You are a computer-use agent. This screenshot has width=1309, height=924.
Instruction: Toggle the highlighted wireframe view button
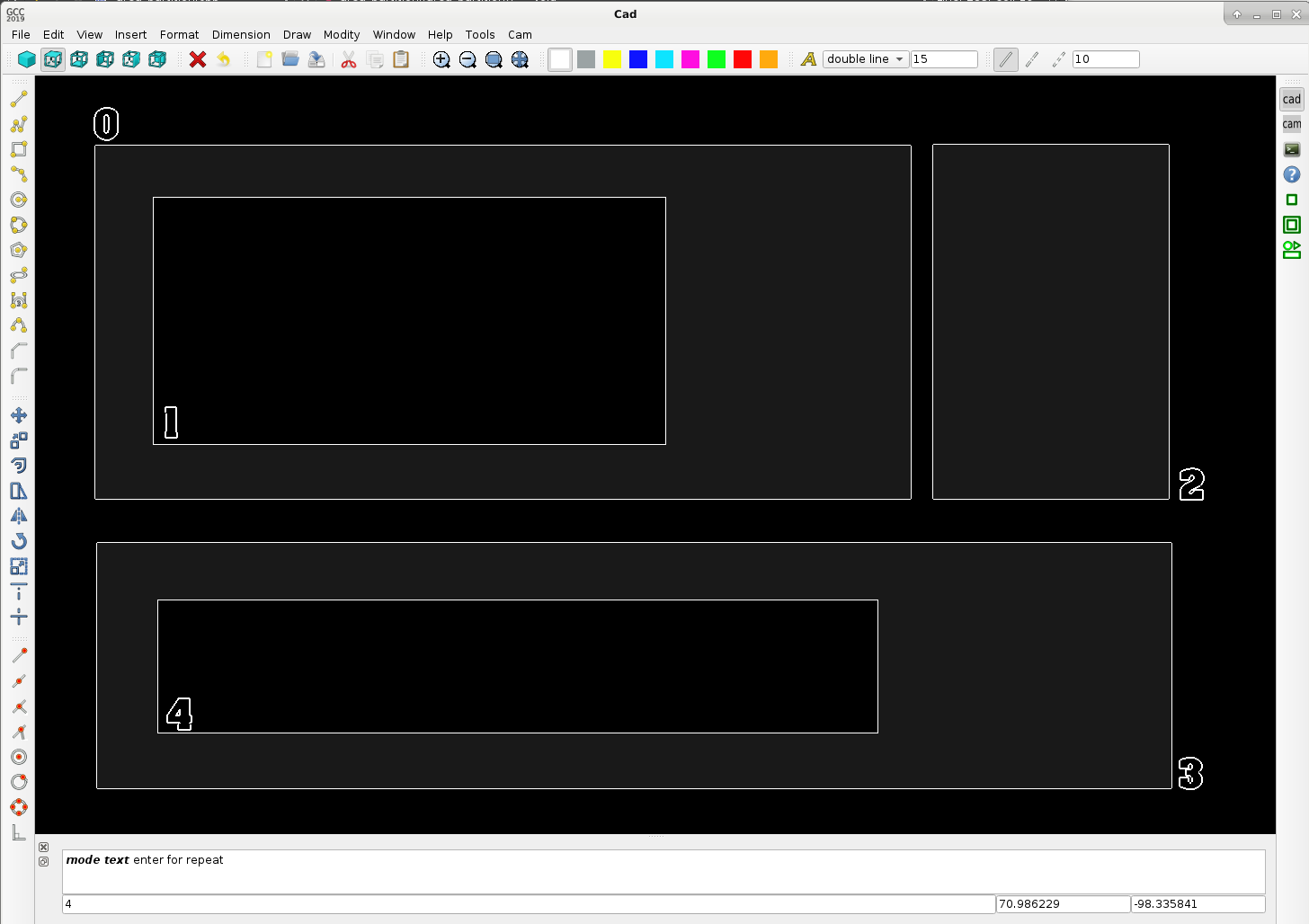click(x=53, y=59)
